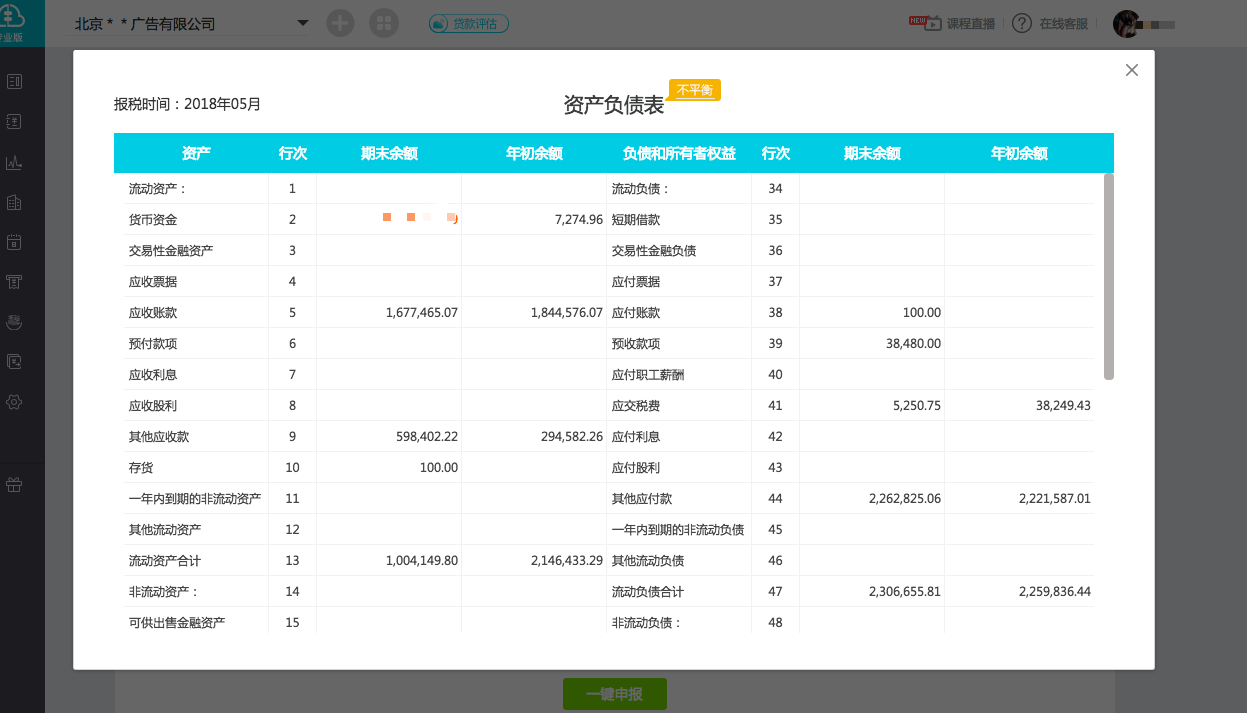Open the four-square grid icon
Image resolution: width=1247 pixels, height=713 pixels.
tap(383, 23)
